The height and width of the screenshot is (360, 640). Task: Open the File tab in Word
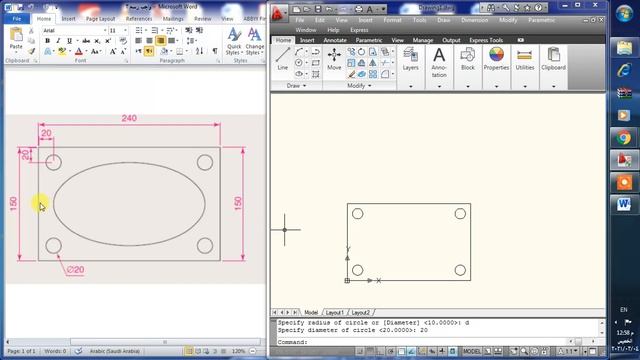click(x=16, y=19)
